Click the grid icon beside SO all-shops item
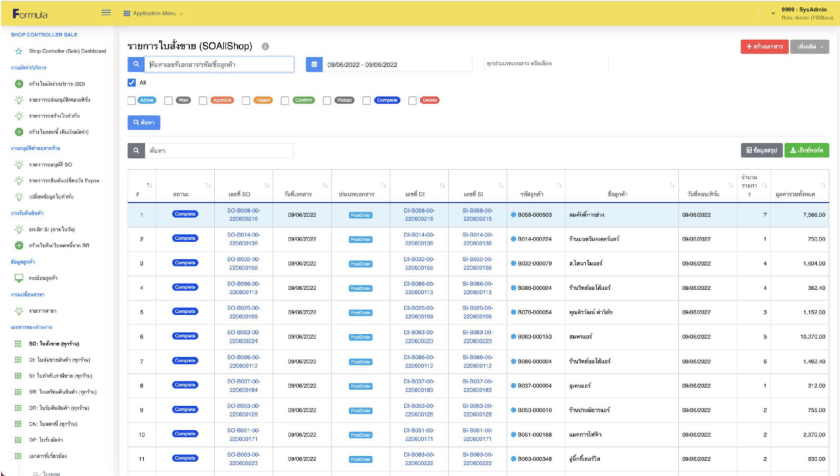This screenshot has width=840, height=476. point(18,344)
